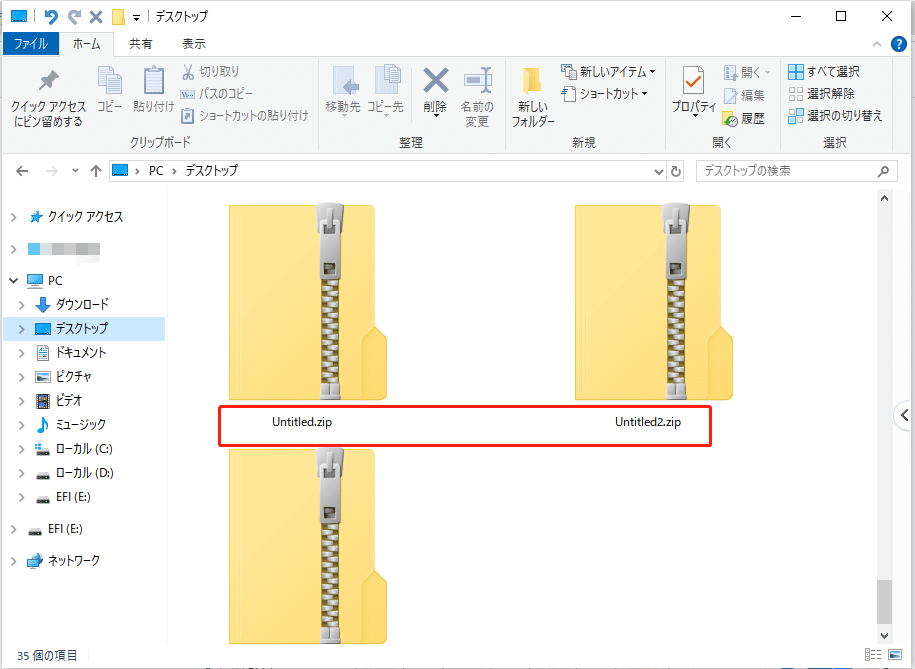Click デスクトップ in the address bar path
This screenshot has height=669, width=915.
(212, 170)
